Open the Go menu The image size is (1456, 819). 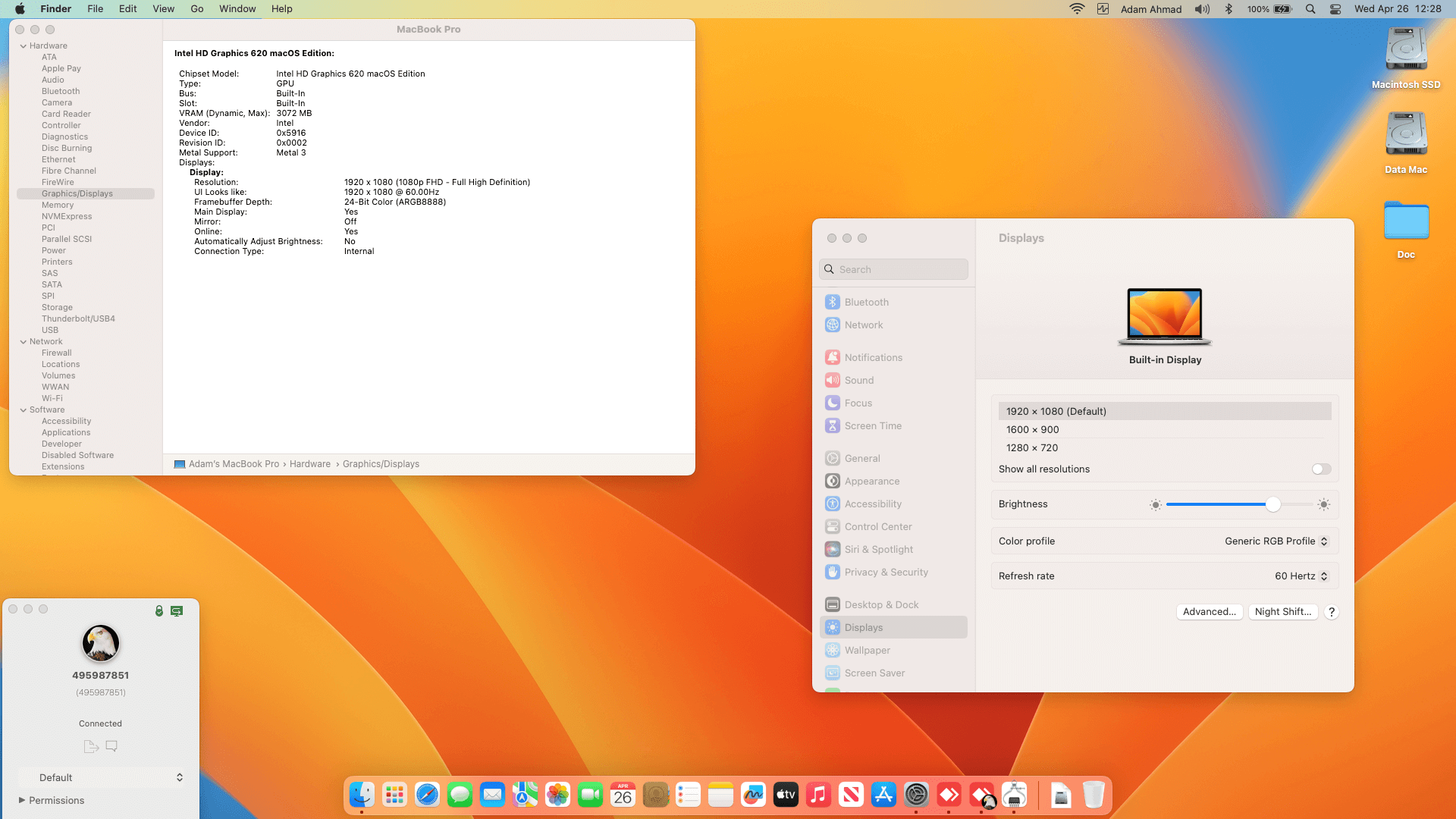[x=197, y=9]
